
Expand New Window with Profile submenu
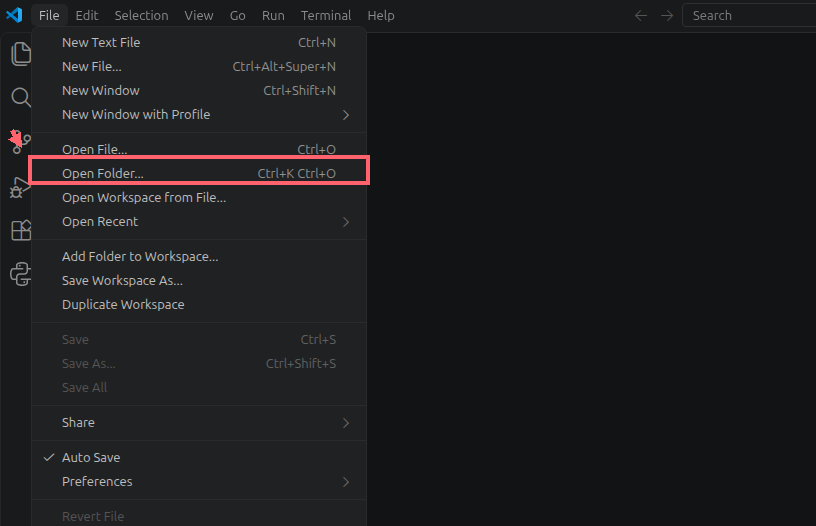point(199,114)
